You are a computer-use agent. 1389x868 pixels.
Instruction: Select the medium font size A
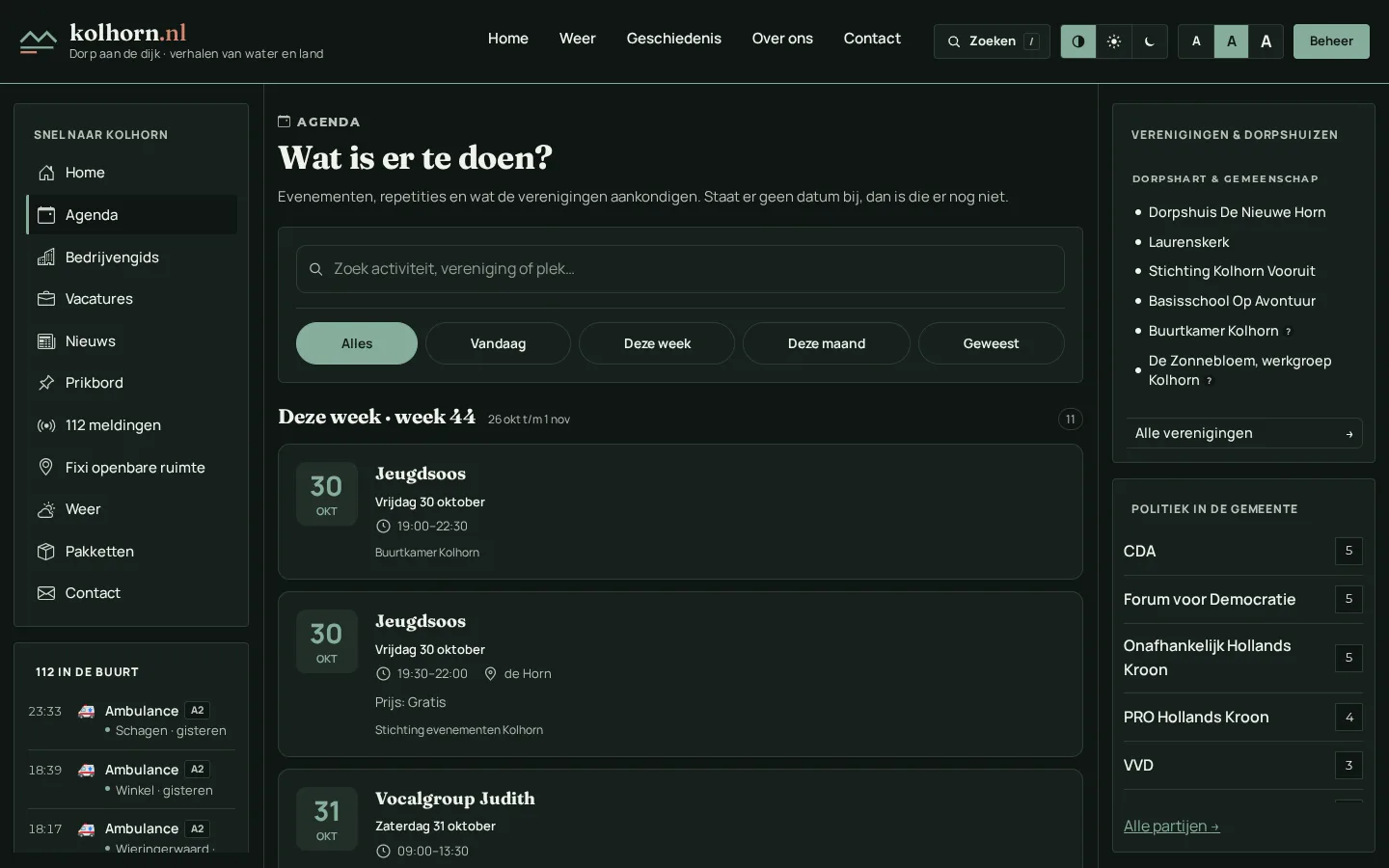pos(1232,41)
